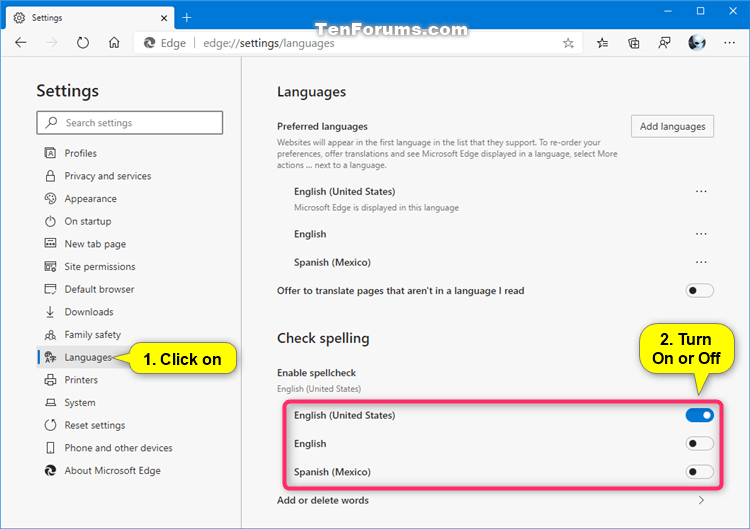Open a new tab with plus icon
750x529 pixels.
point(187,18)
